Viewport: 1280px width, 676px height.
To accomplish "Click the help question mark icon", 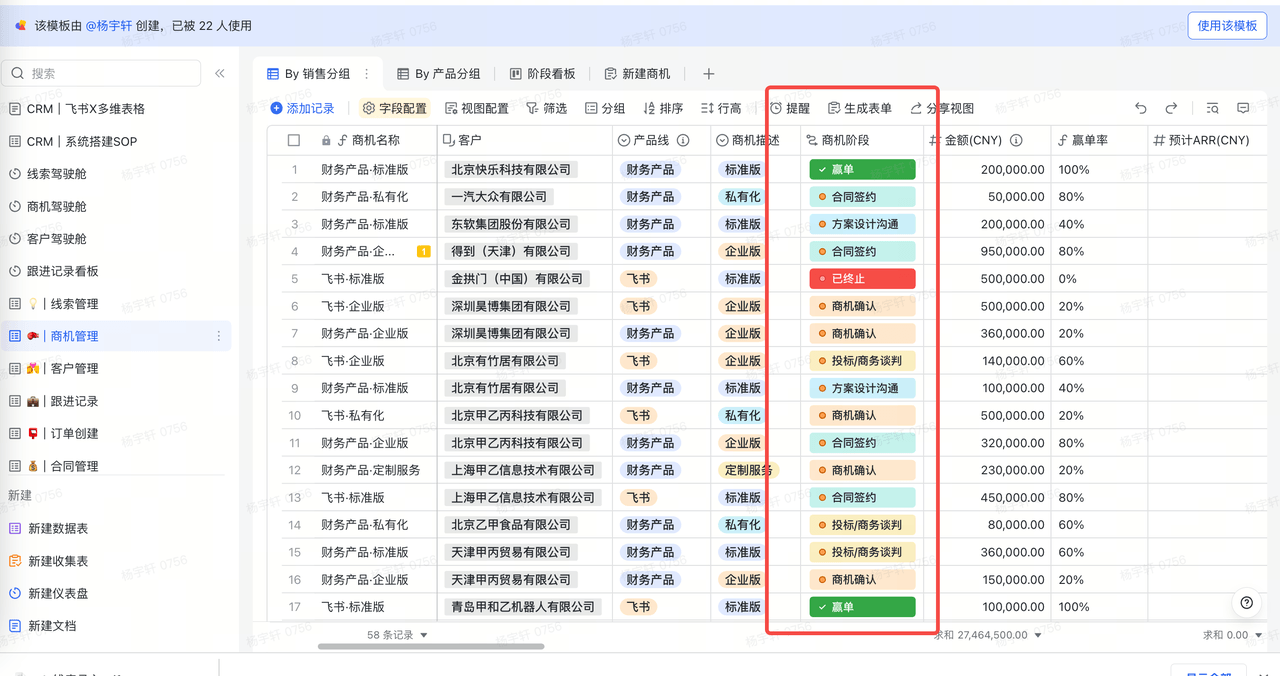I will [x=1246, y=602].
